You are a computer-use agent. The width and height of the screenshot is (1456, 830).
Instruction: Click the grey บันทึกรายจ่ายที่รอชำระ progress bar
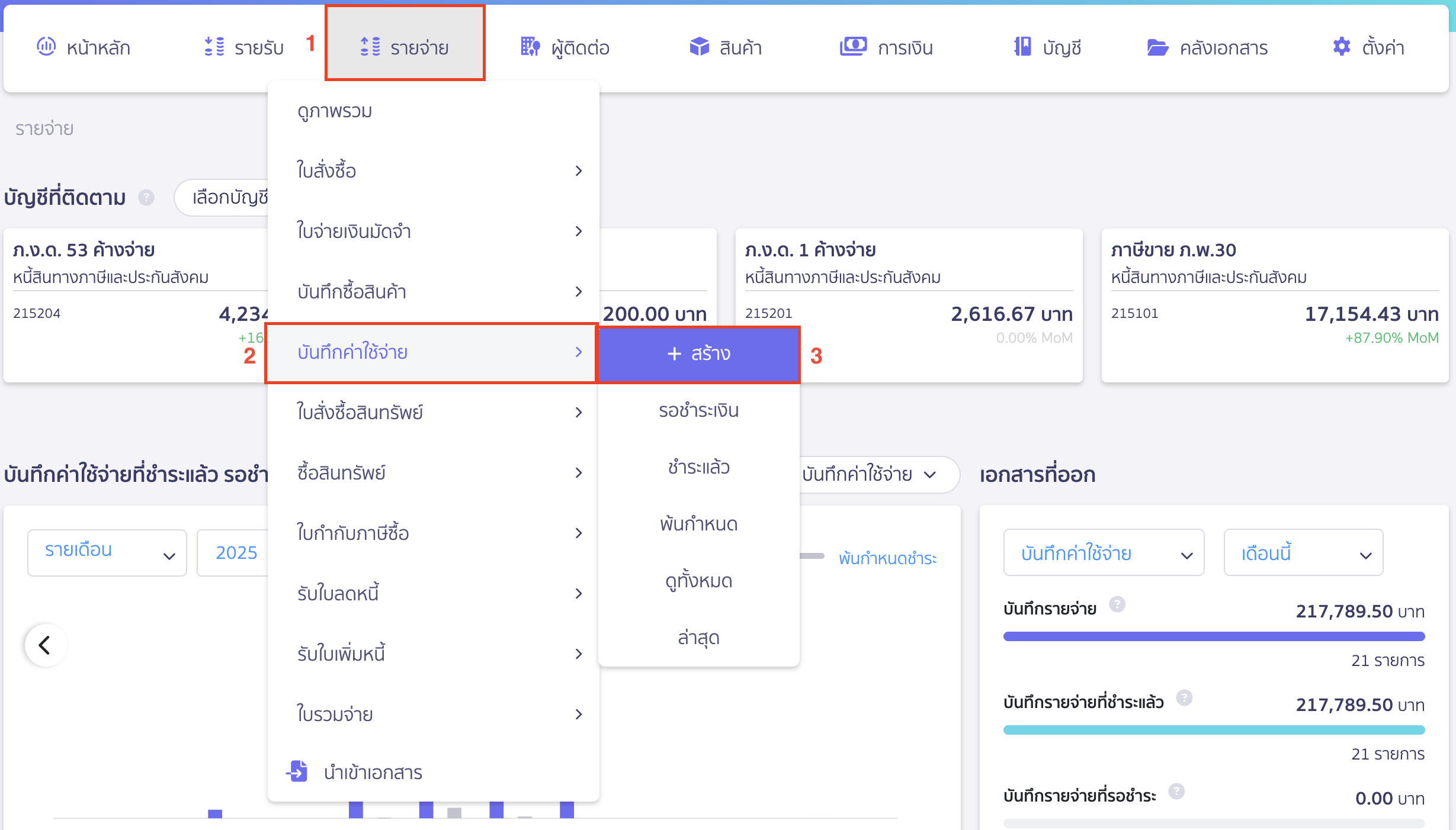click(x=1214, y=823)
